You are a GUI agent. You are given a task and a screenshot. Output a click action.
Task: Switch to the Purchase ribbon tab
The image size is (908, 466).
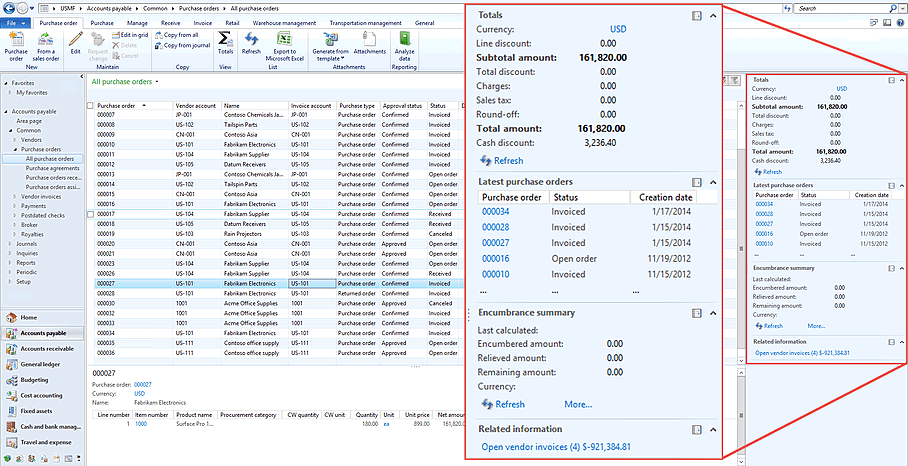[102, 23]
